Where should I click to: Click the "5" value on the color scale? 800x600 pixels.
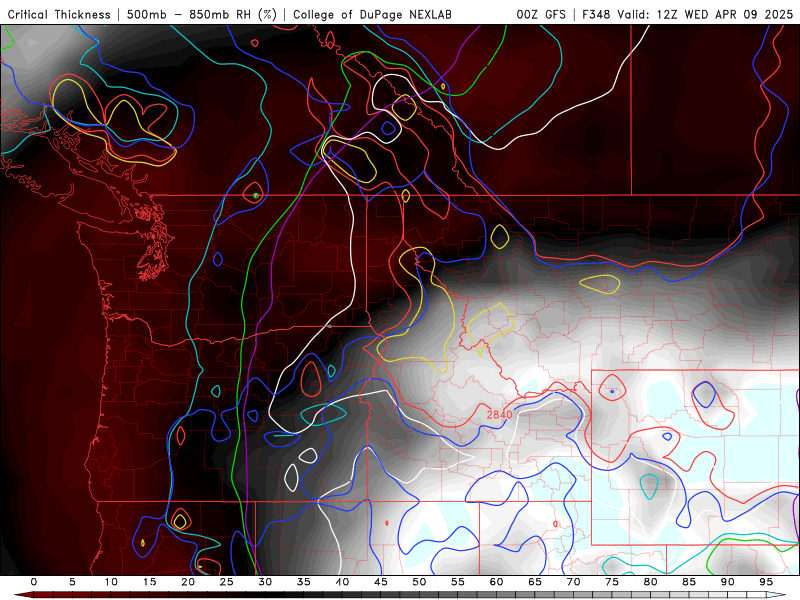(72, 582)
